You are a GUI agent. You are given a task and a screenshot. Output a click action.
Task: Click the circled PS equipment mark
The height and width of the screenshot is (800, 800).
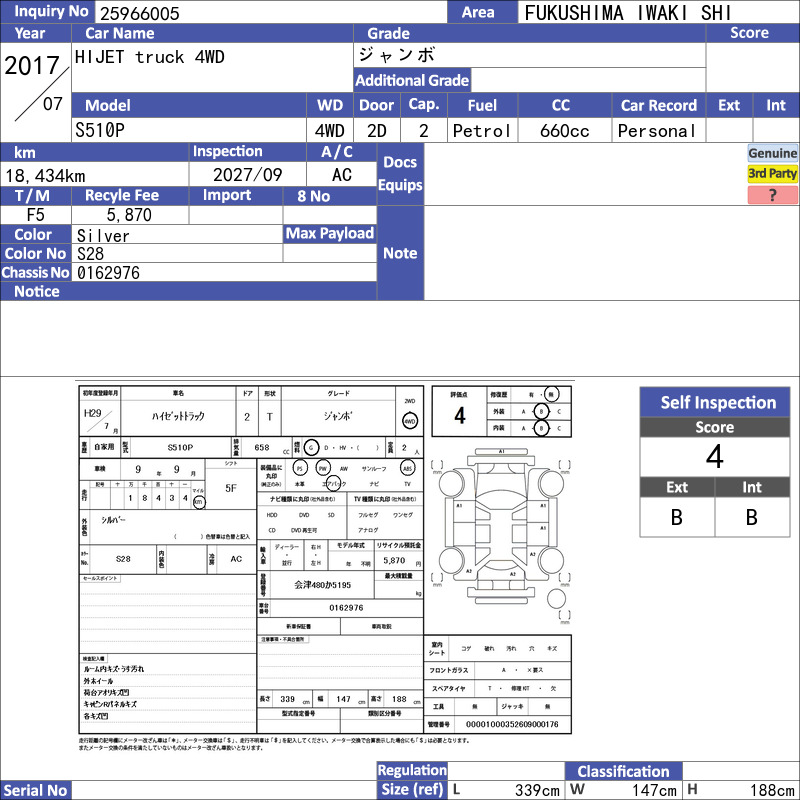click(x=300, y=468)
